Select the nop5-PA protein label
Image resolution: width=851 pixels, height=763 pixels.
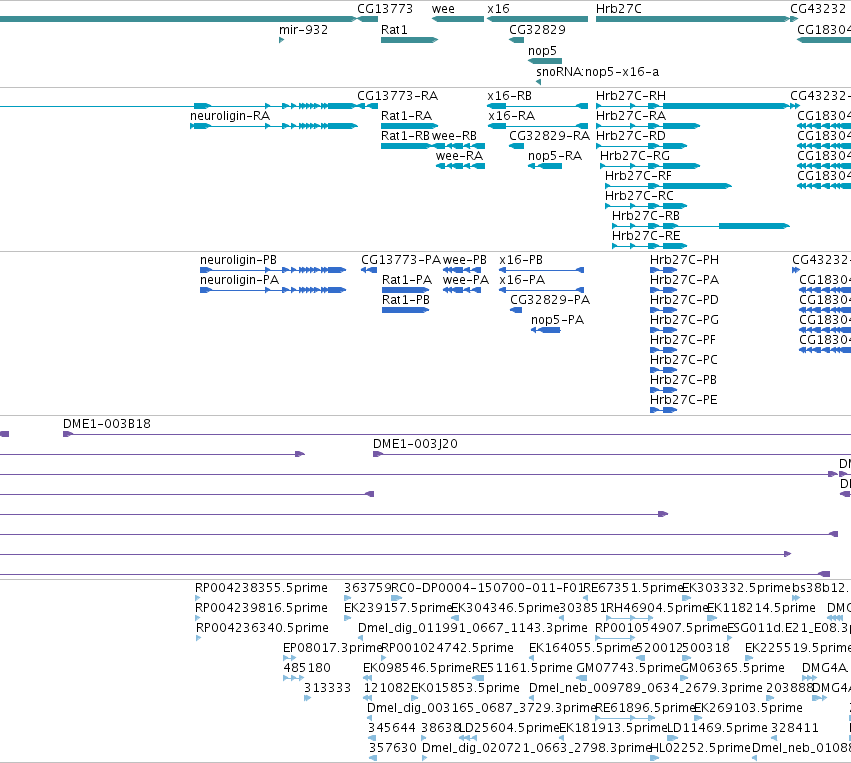click(557, 321)
